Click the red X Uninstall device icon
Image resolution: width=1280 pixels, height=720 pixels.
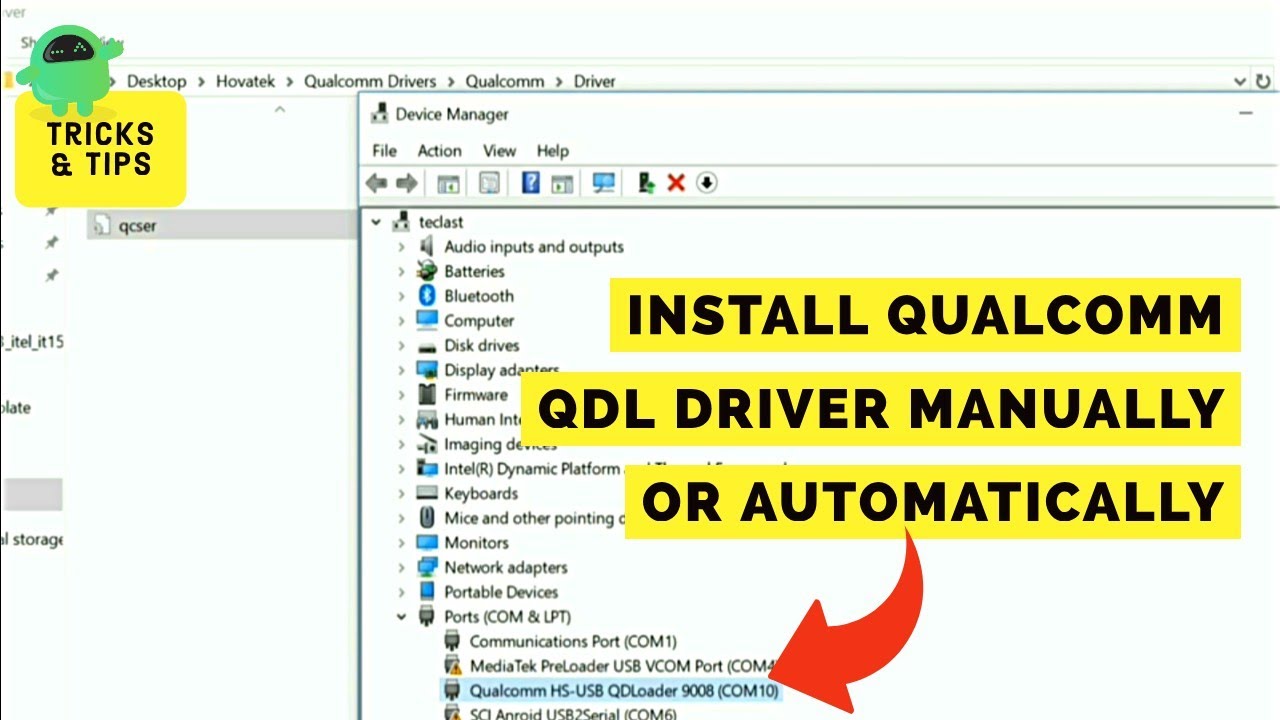[x=676, y=182]
